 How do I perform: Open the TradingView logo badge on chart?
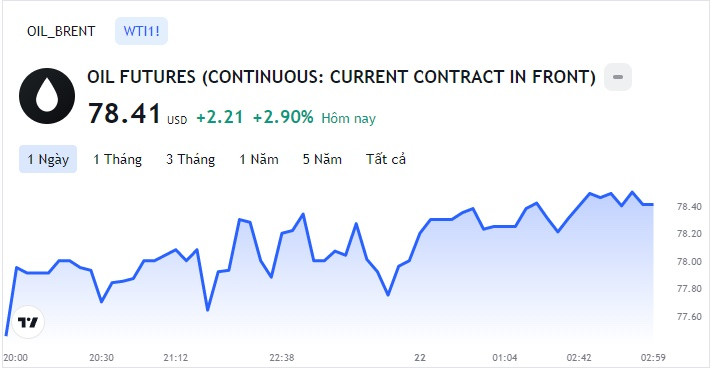[28, 322]
